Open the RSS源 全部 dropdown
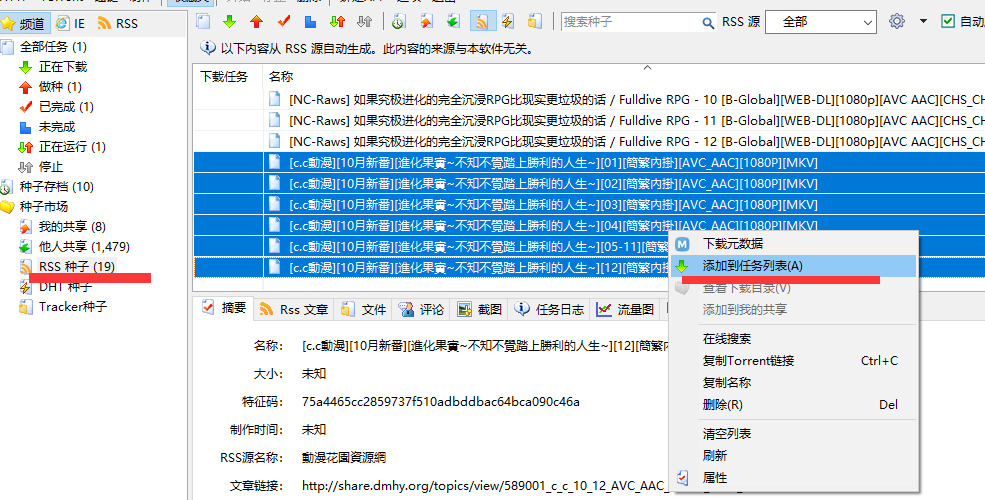The height and width of the screenshot is (500, 985). pos(820,21)
